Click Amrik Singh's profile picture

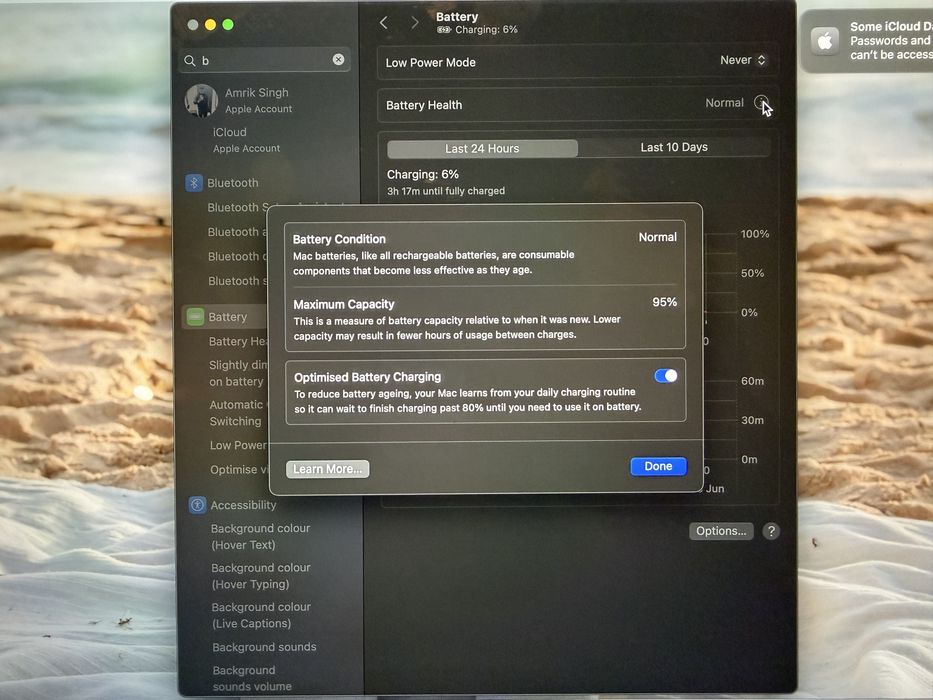coord(201,100)
